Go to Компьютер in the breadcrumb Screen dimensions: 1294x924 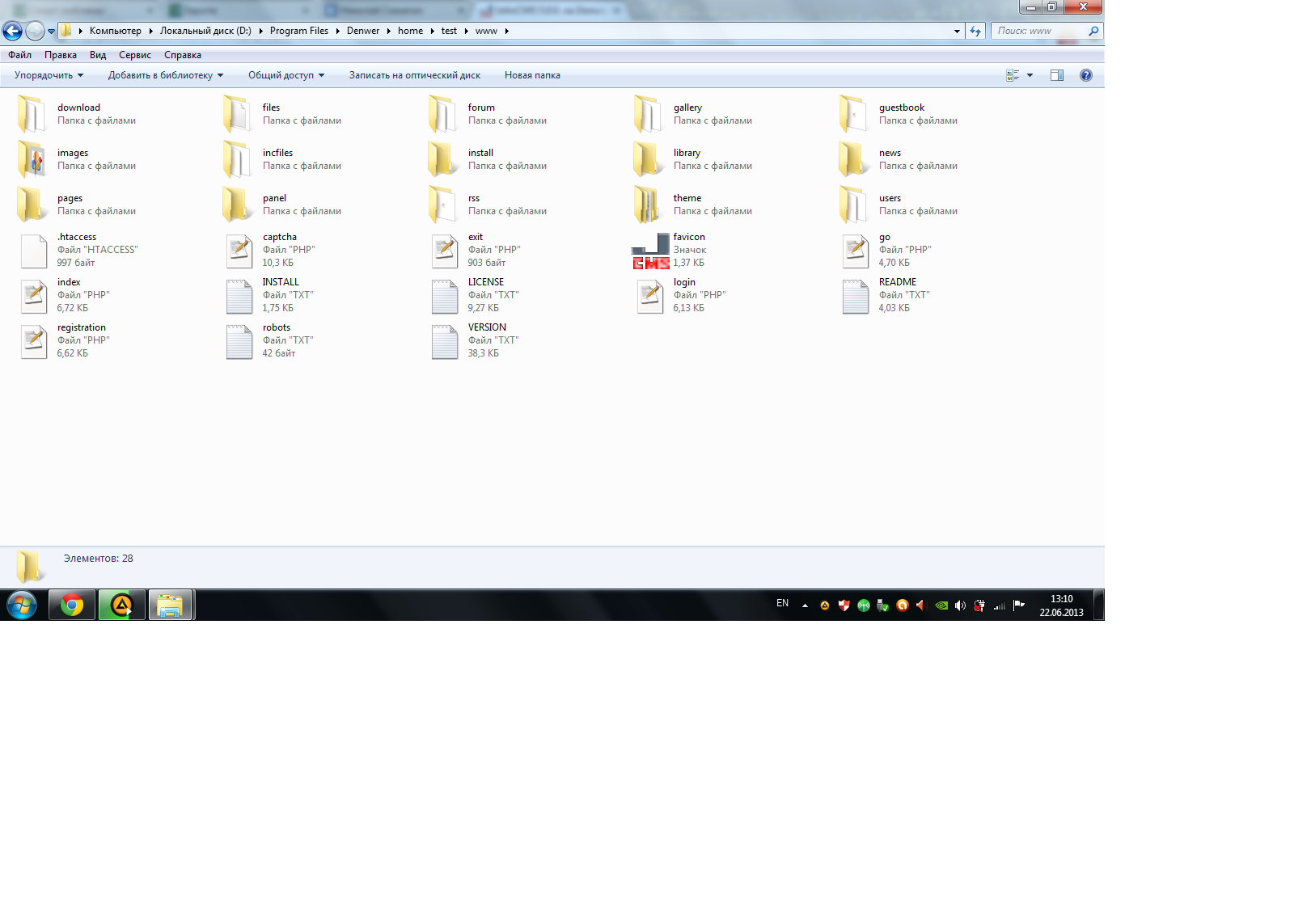tap(116, 31)
